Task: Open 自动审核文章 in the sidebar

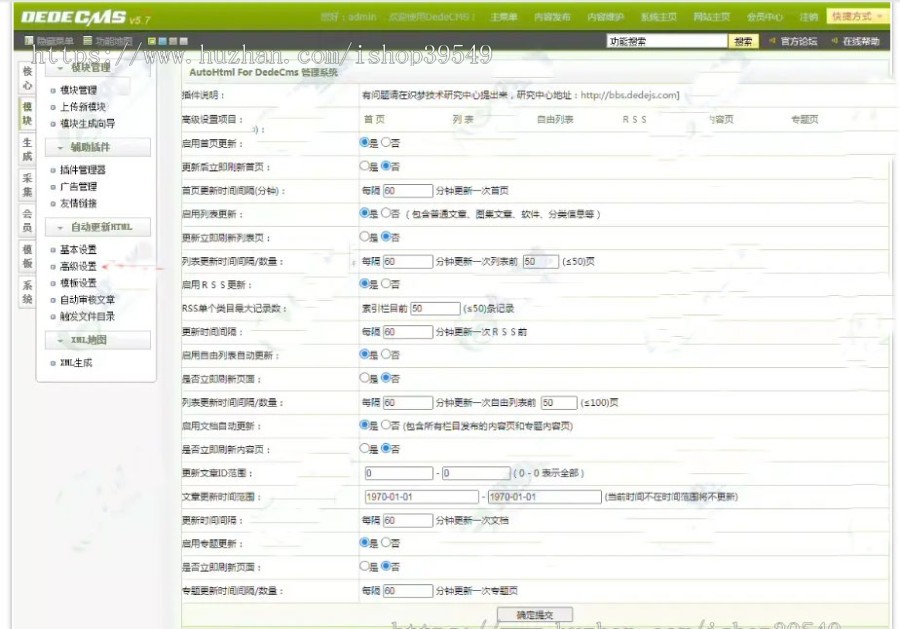Action: (x=88, y=300)
